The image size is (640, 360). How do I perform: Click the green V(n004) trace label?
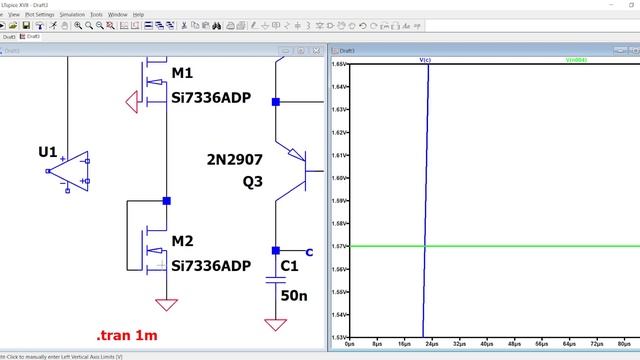576,60
